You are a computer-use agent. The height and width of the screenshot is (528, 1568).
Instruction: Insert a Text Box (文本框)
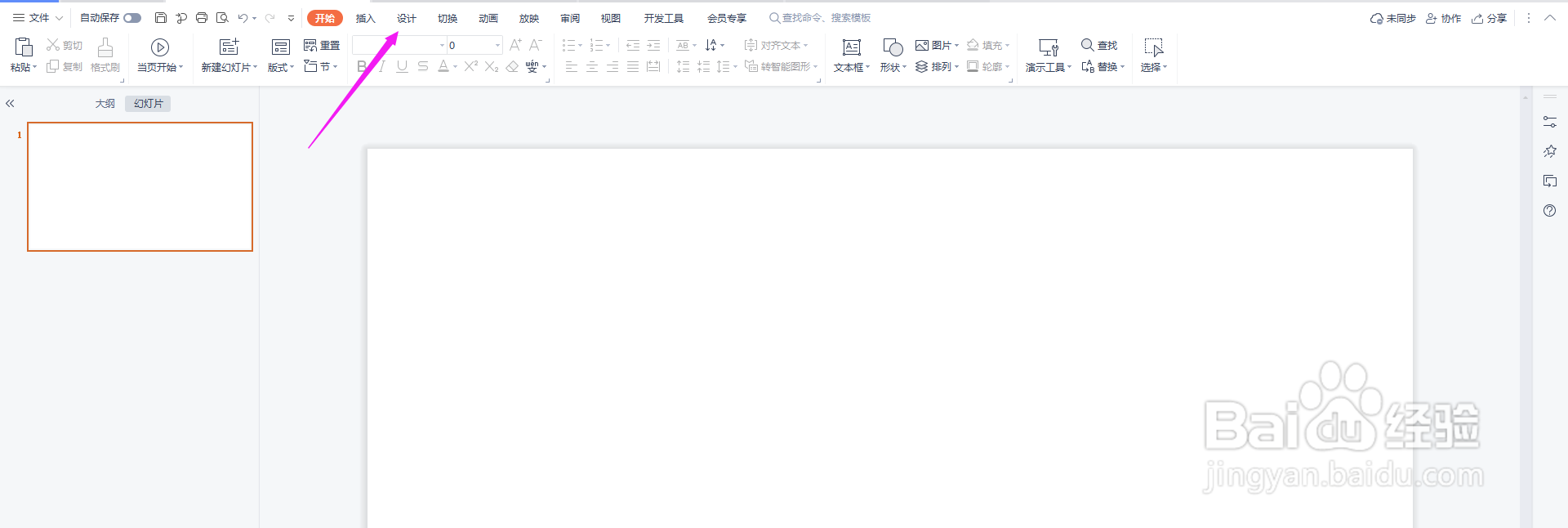tap(852, 55)
